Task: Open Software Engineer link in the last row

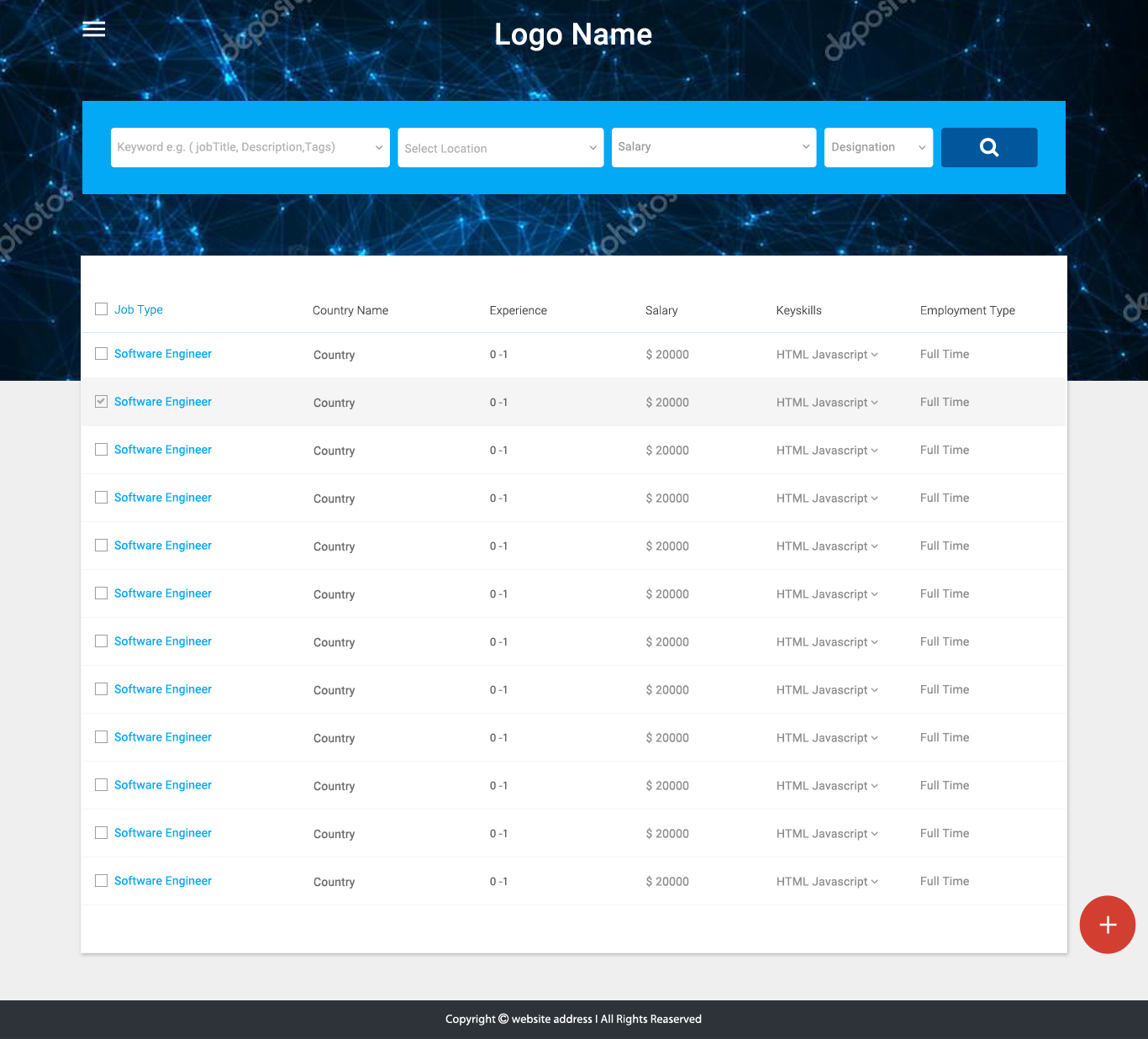Action: pos(163,881)
